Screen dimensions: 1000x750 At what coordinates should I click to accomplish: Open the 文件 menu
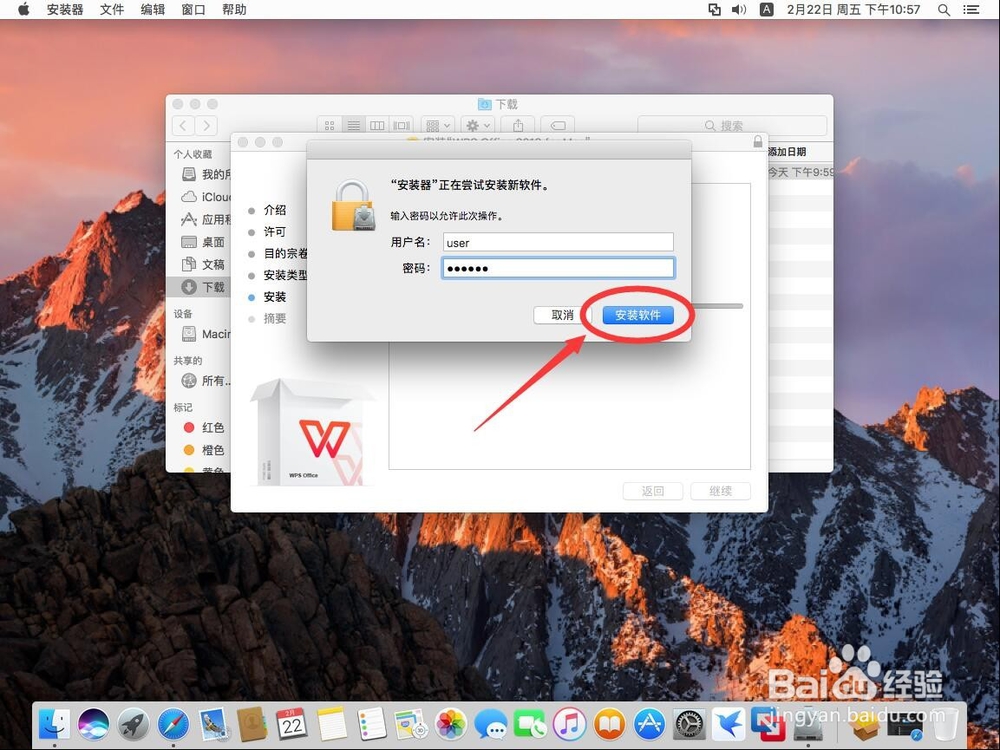click(112, 10)
